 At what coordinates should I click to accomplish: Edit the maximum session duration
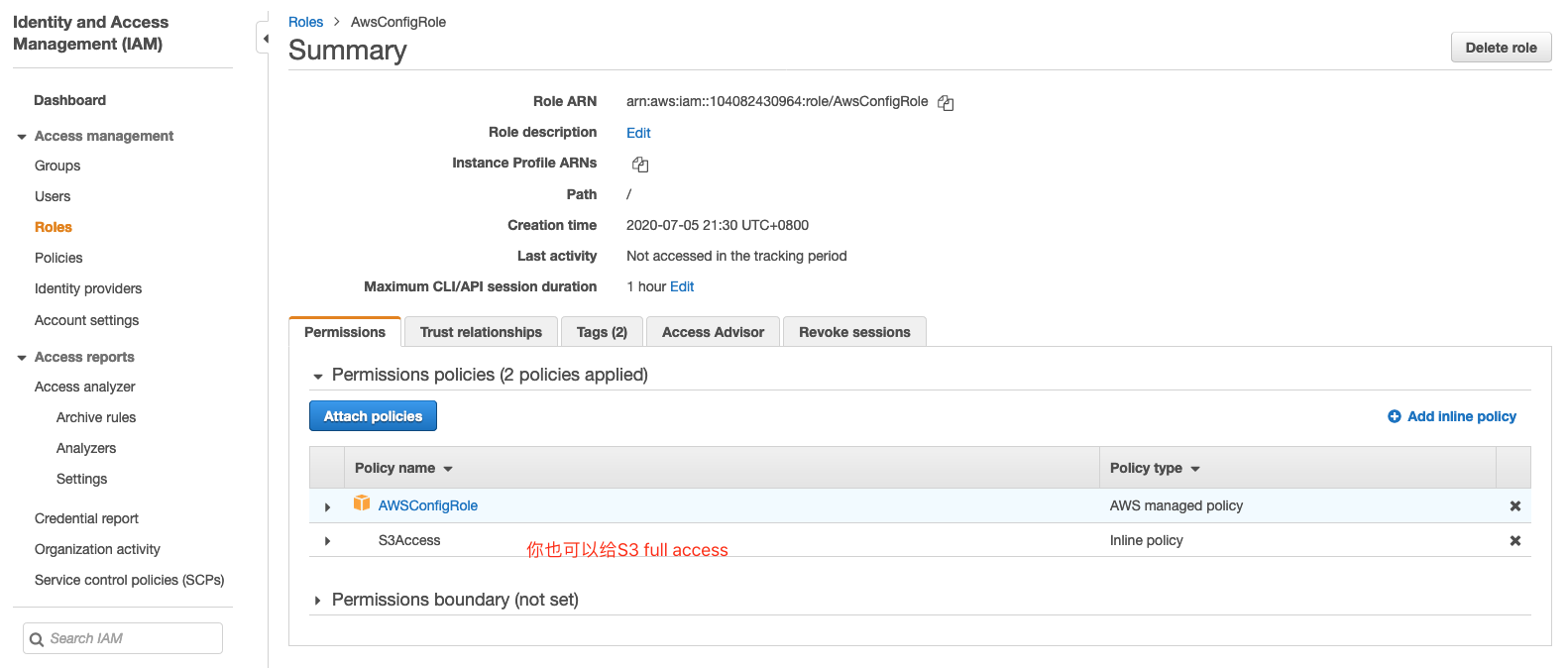coord(682,286)
